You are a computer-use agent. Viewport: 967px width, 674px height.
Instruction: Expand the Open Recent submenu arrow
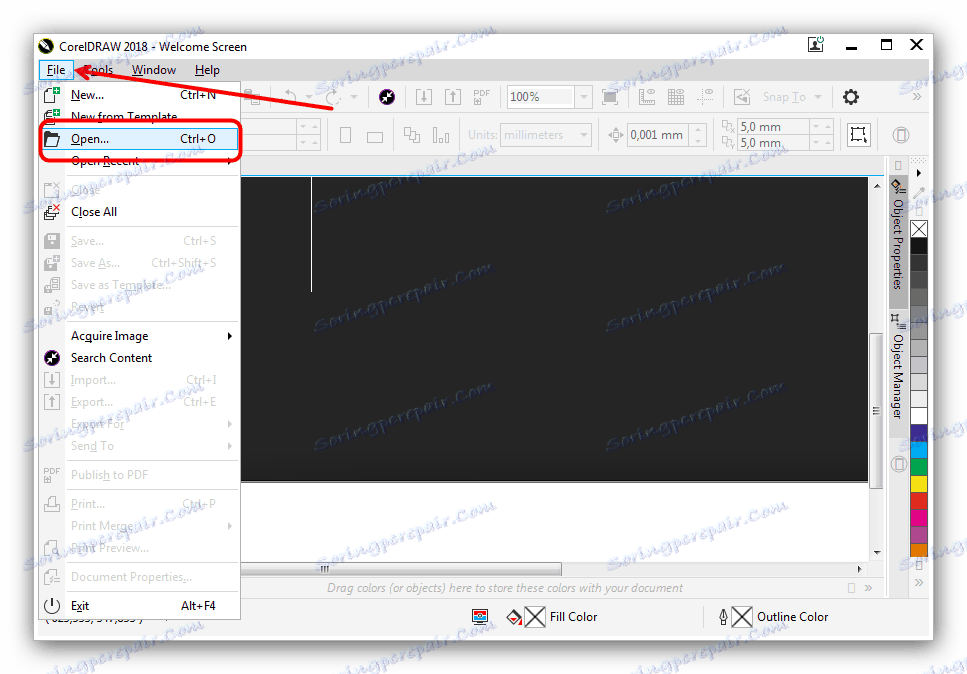click(229, 162)
